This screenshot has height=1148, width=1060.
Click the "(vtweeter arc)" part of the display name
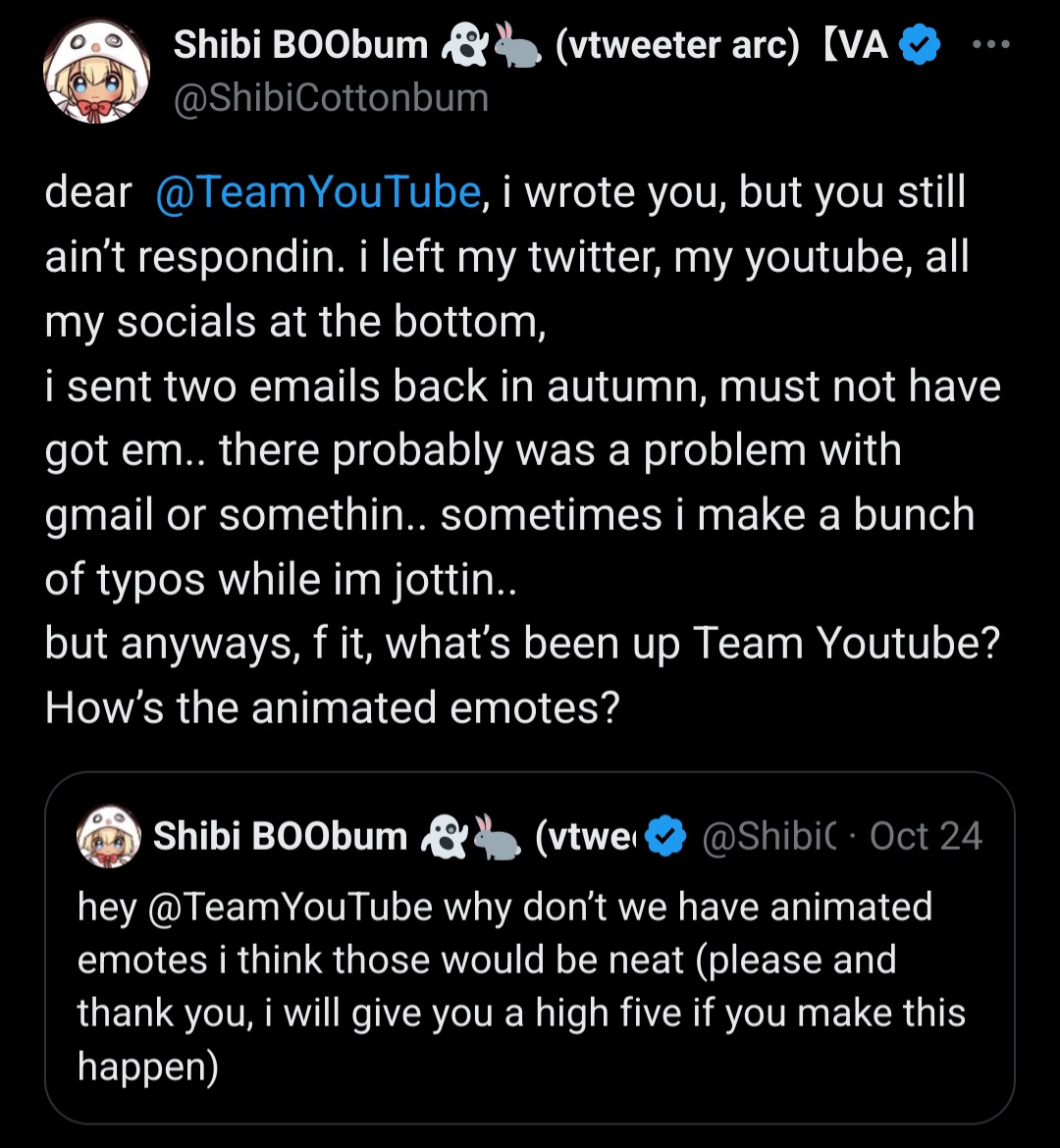[677, 45]
